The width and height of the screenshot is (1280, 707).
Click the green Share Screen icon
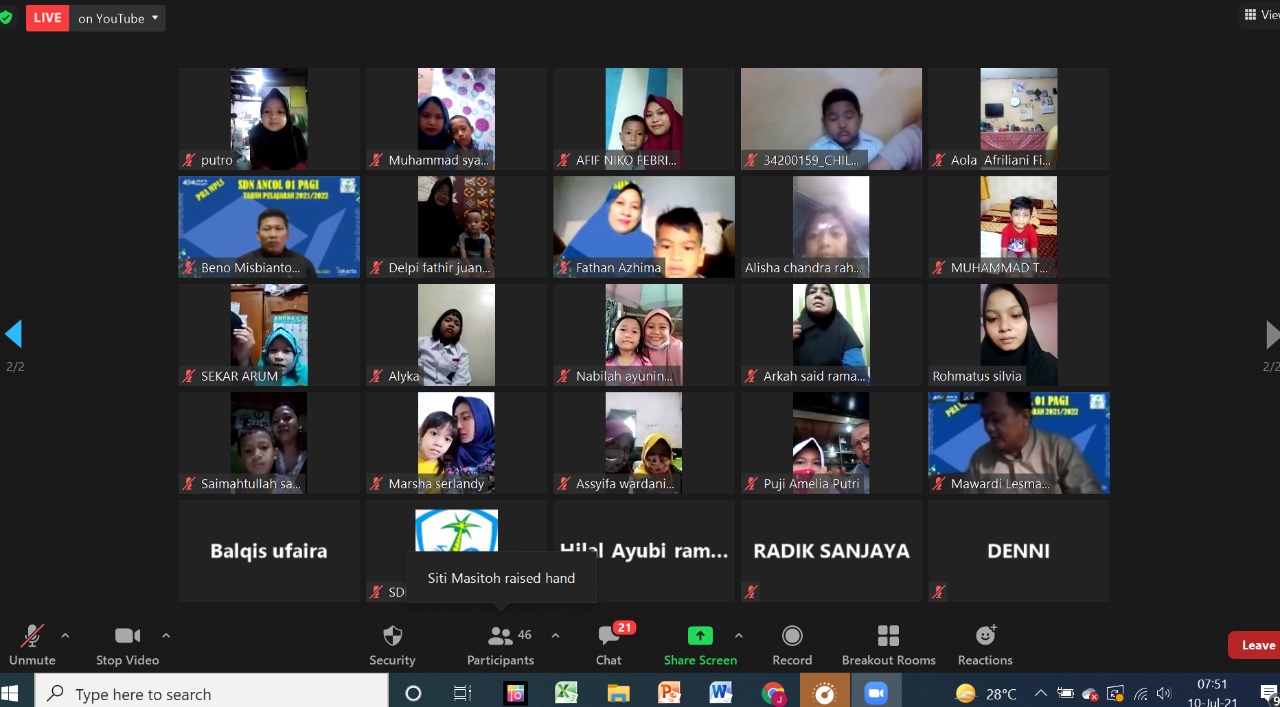tap(700, 636)
